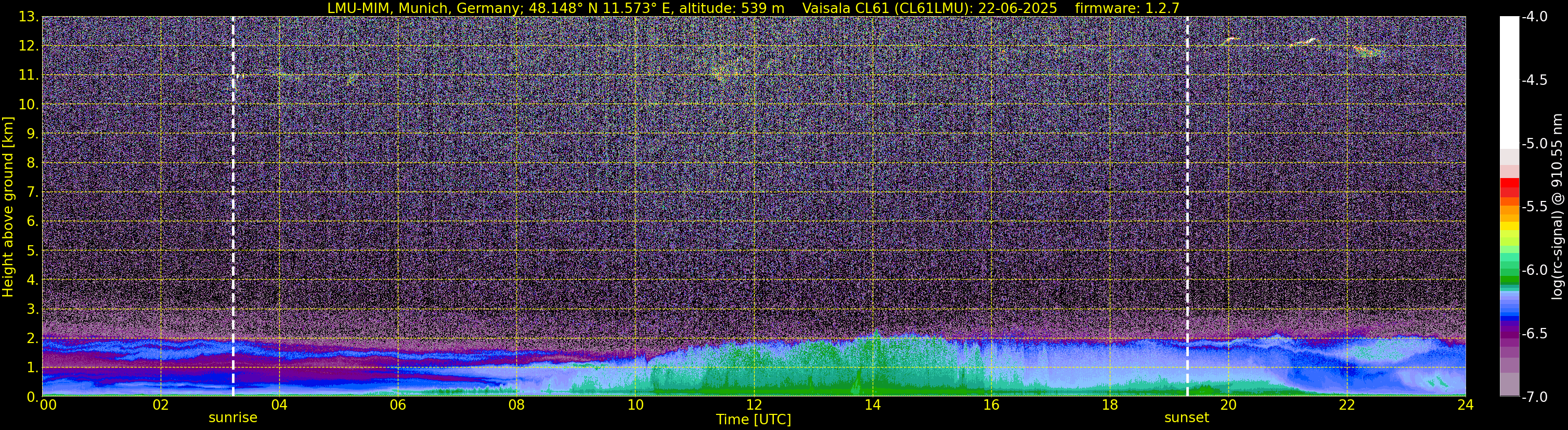The height and width of the screenshot is (430, 1568).
Task: Click the "-6.0" colorbar tick label
Action: pos(1534,270)
